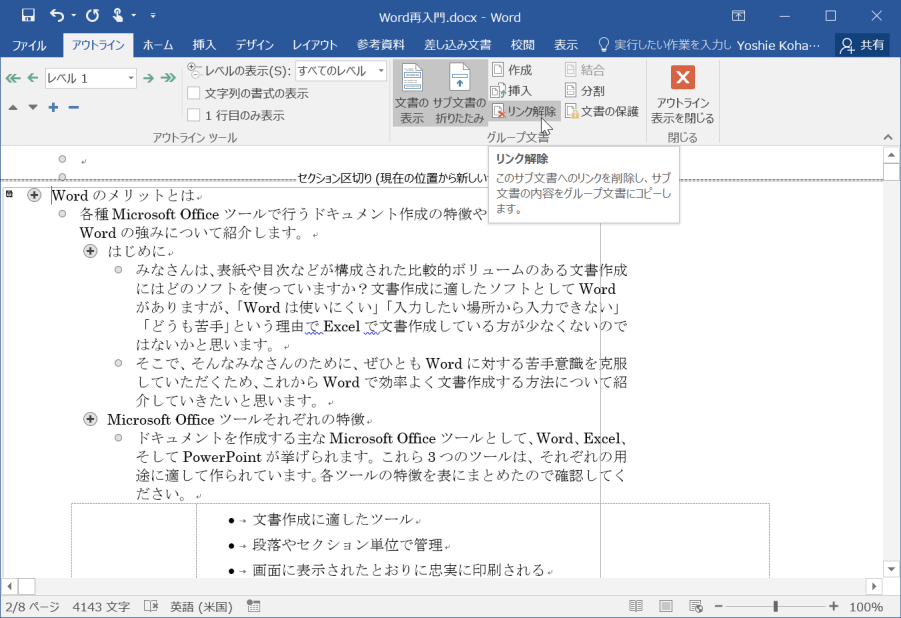901x618 pixels.
Task: Click リンク解除 unlink button
Action: 525,112
